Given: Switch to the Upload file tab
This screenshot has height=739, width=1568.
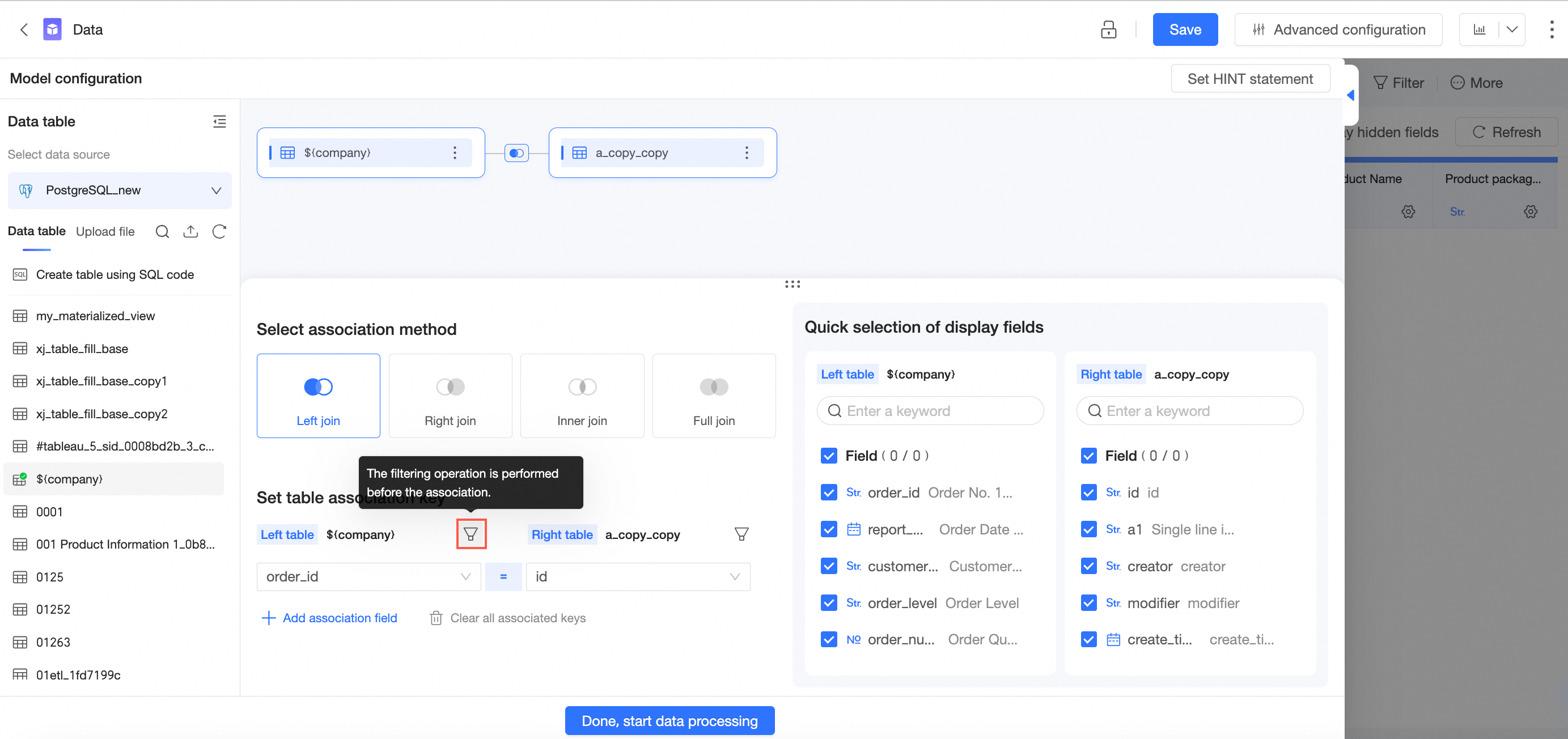Looking at the screenshot, I should coord(105,231).
